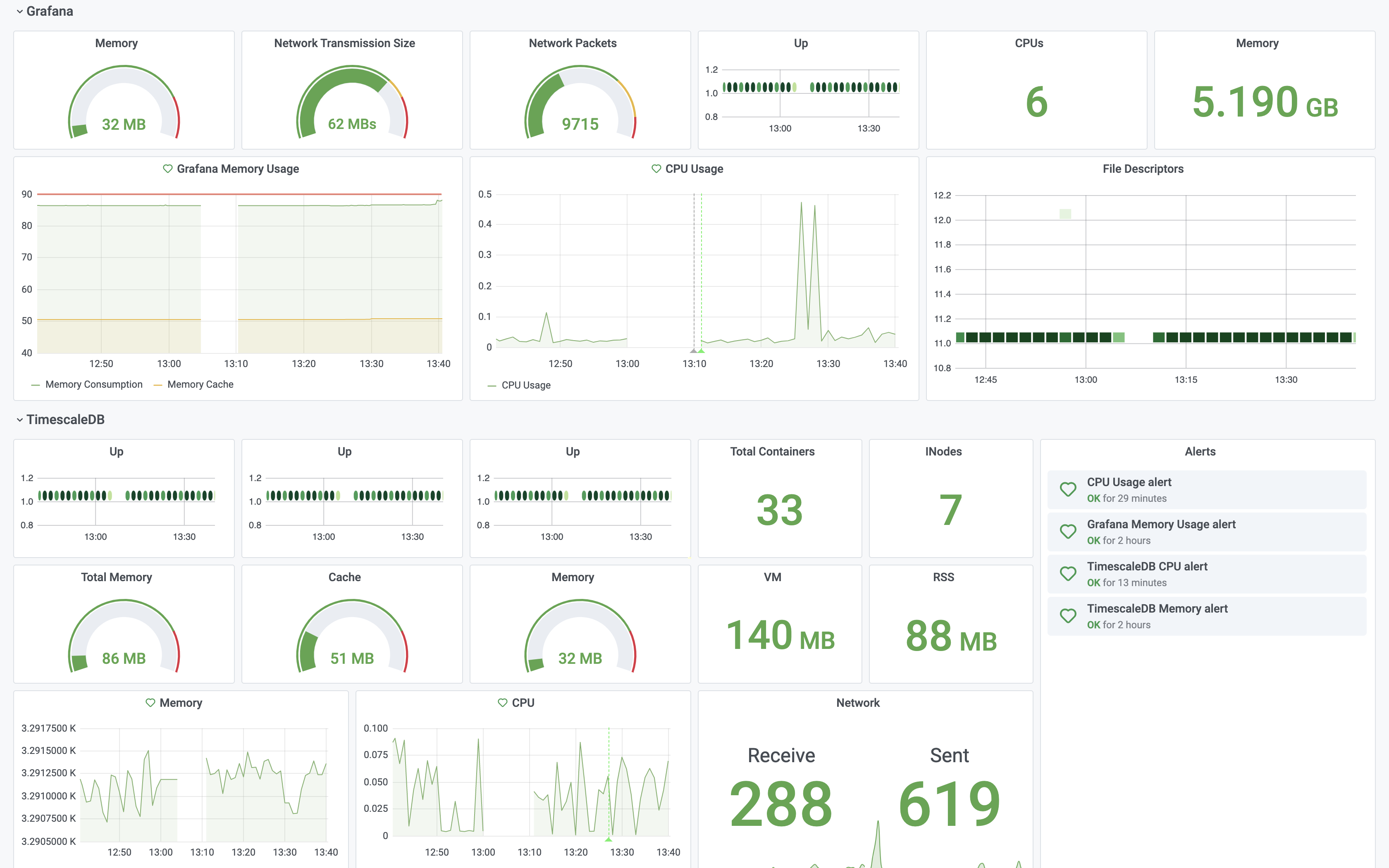The height and width of the screenshot is (868, 1389).
Task: Click heart icon beside Grafana Memory Usage alert
Action: coord(1067,532)
